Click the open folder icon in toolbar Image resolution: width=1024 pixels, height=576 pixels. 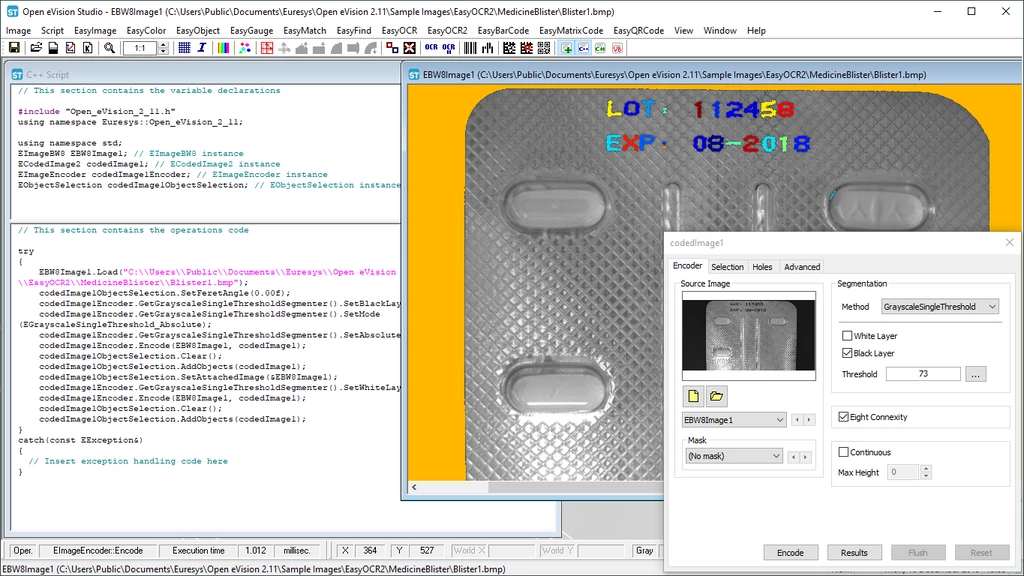[37, 48]
